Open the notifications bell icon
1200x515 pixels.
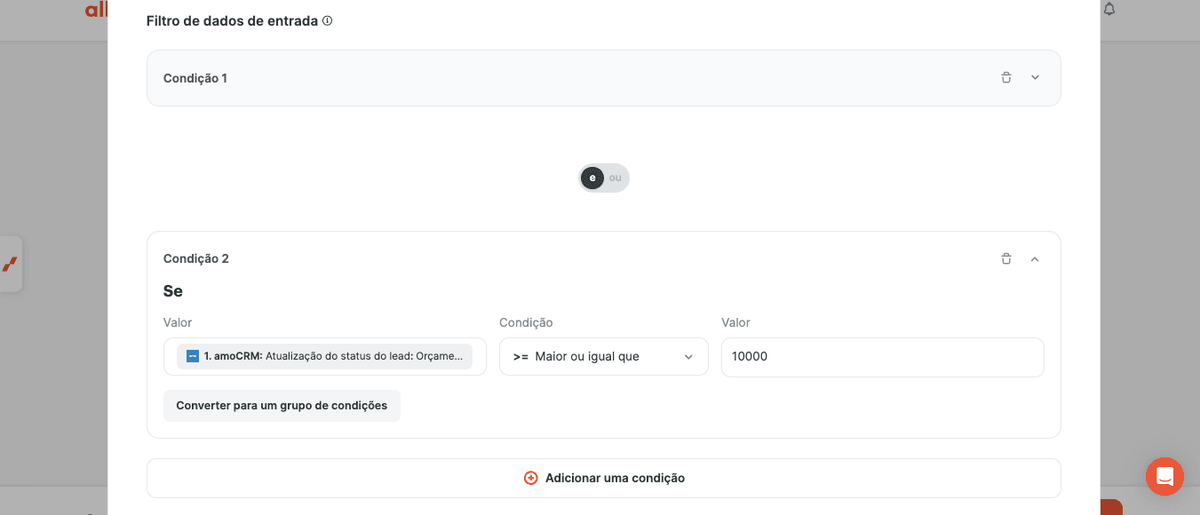(x=1109, y=9)
